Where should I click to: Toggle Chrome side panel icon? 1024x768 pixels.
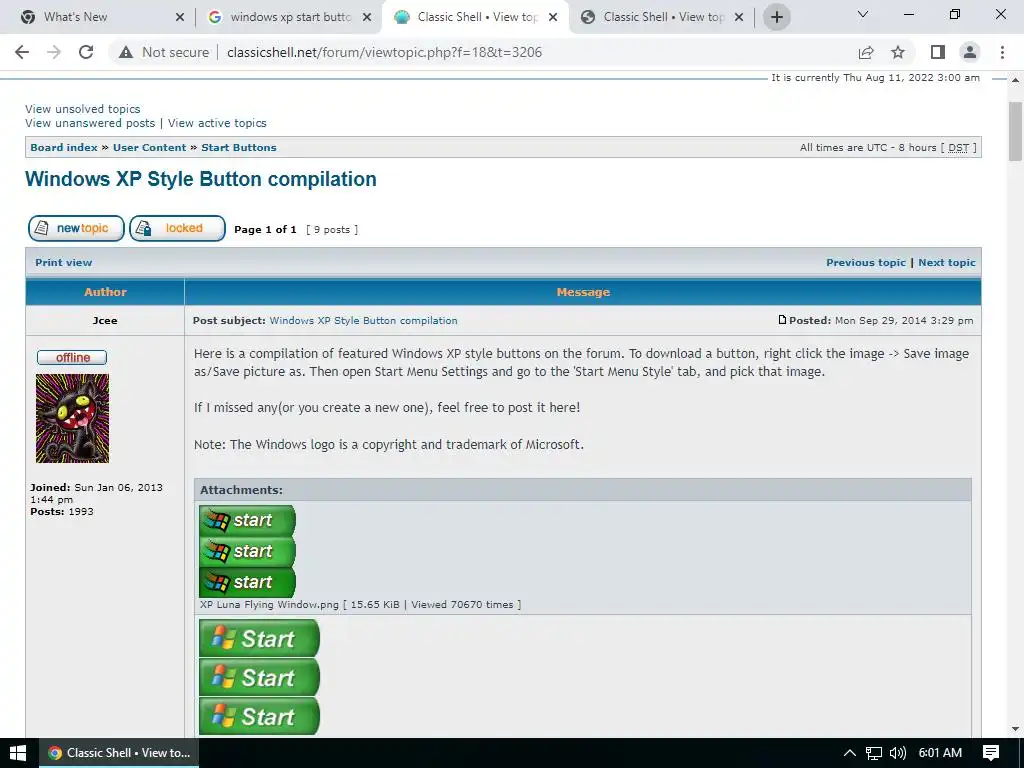(x=938, y=52)
